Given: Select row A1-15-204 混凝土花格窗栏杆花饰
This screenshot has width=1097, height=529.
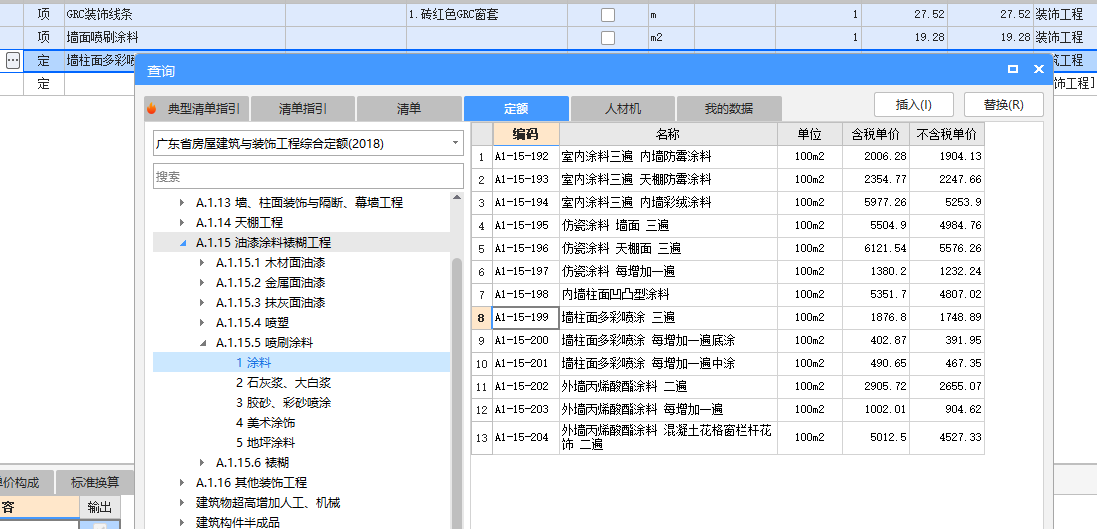Looking at the screenshot, I should [x=728, y=437].
